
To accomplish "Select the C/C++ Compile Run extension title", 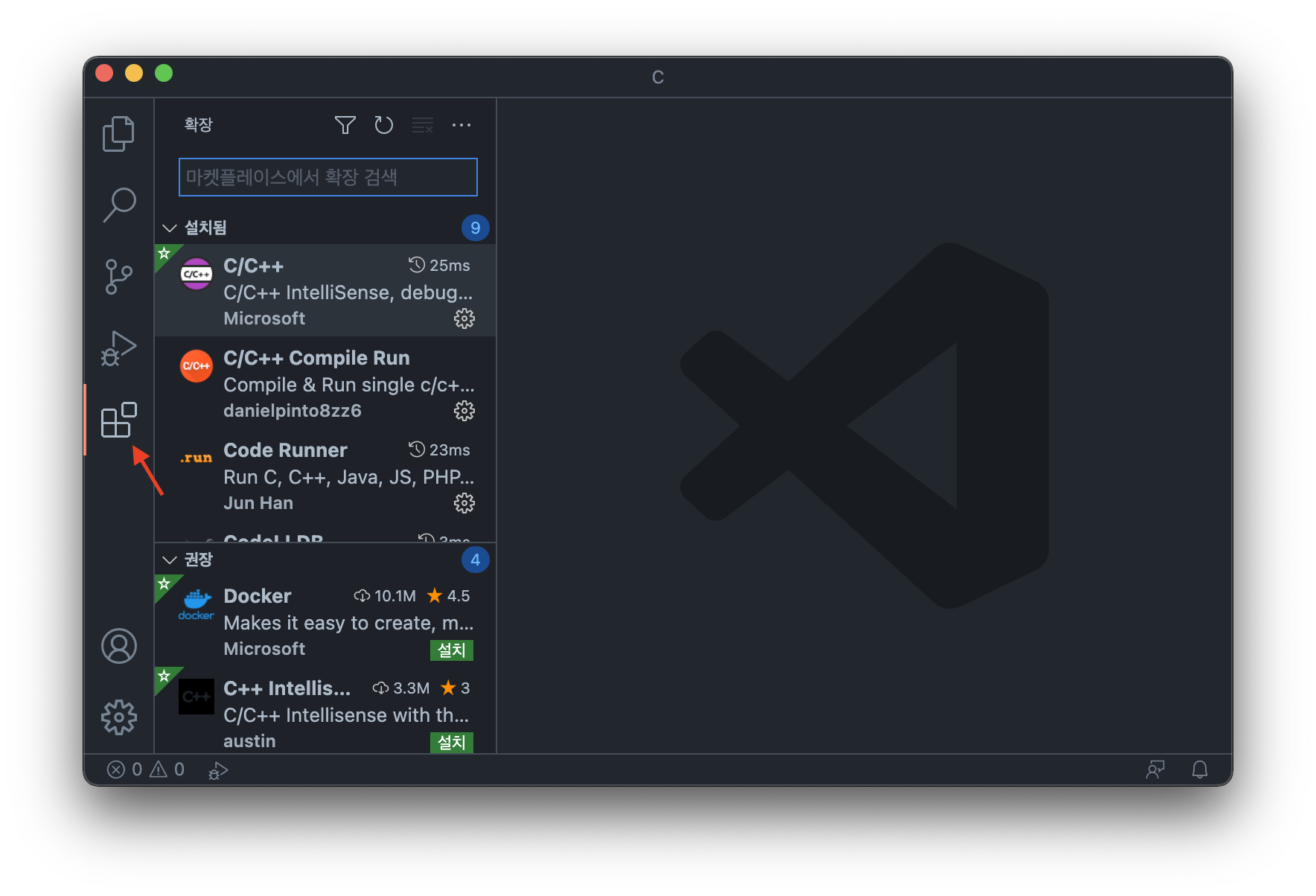I will pos(316,358).
